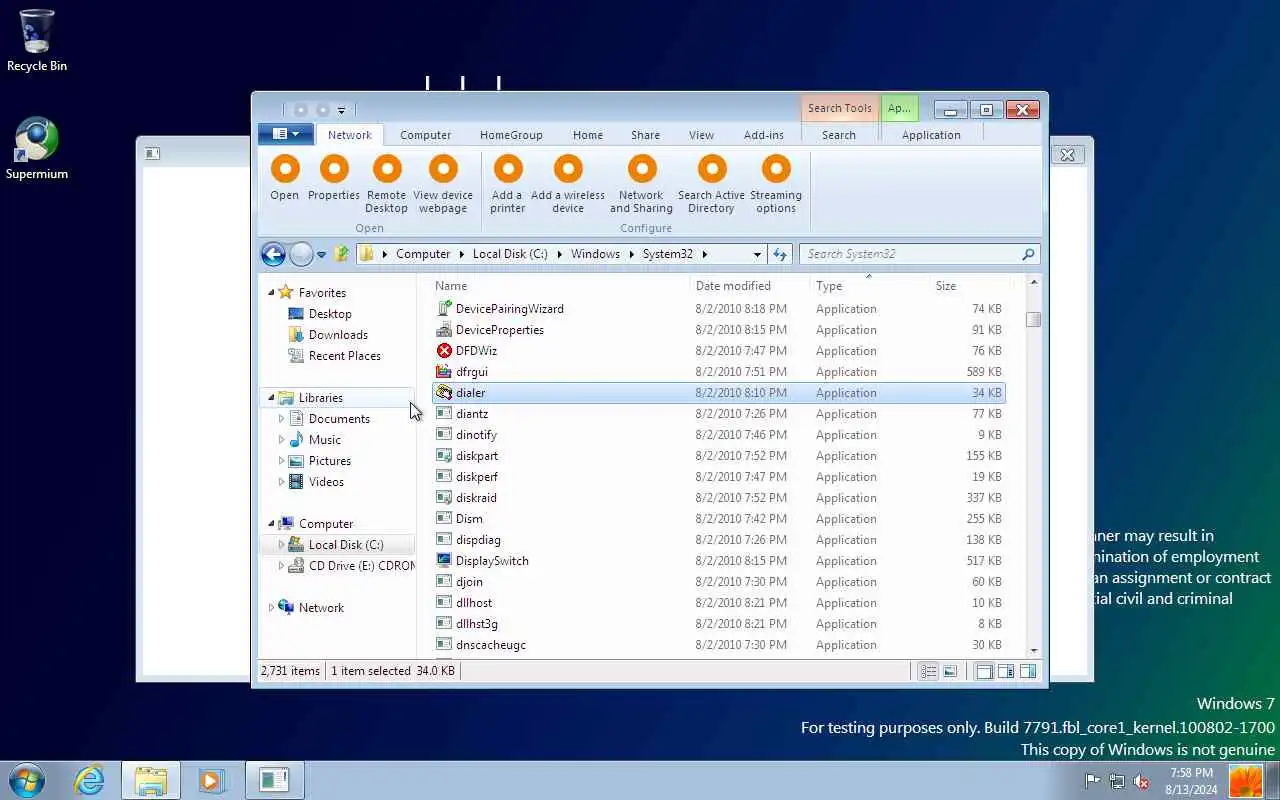Click the muted volume tray icon

pyautogui.click(x=1141, y=781)
